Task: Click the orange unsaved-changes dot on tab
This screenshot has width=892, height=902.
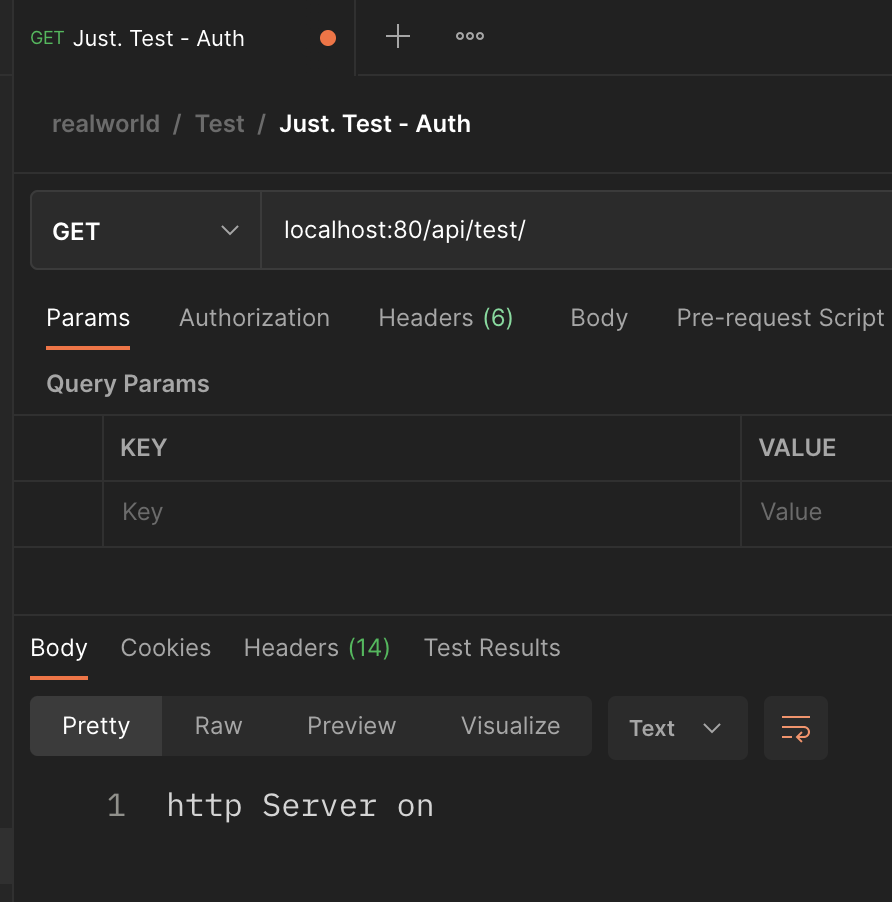Action: coord(328,38)
